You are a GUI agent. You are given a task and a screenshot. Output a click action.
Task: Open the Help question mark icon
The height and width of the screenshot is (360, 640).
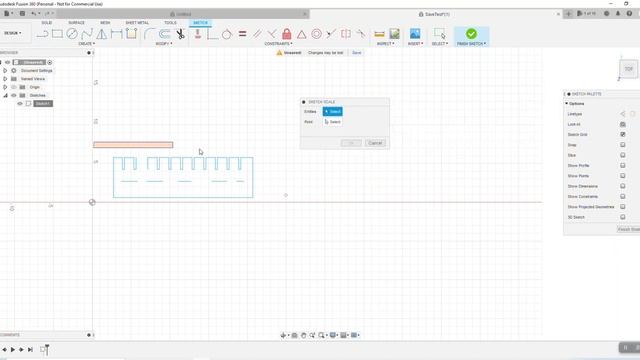pos(629,13)
